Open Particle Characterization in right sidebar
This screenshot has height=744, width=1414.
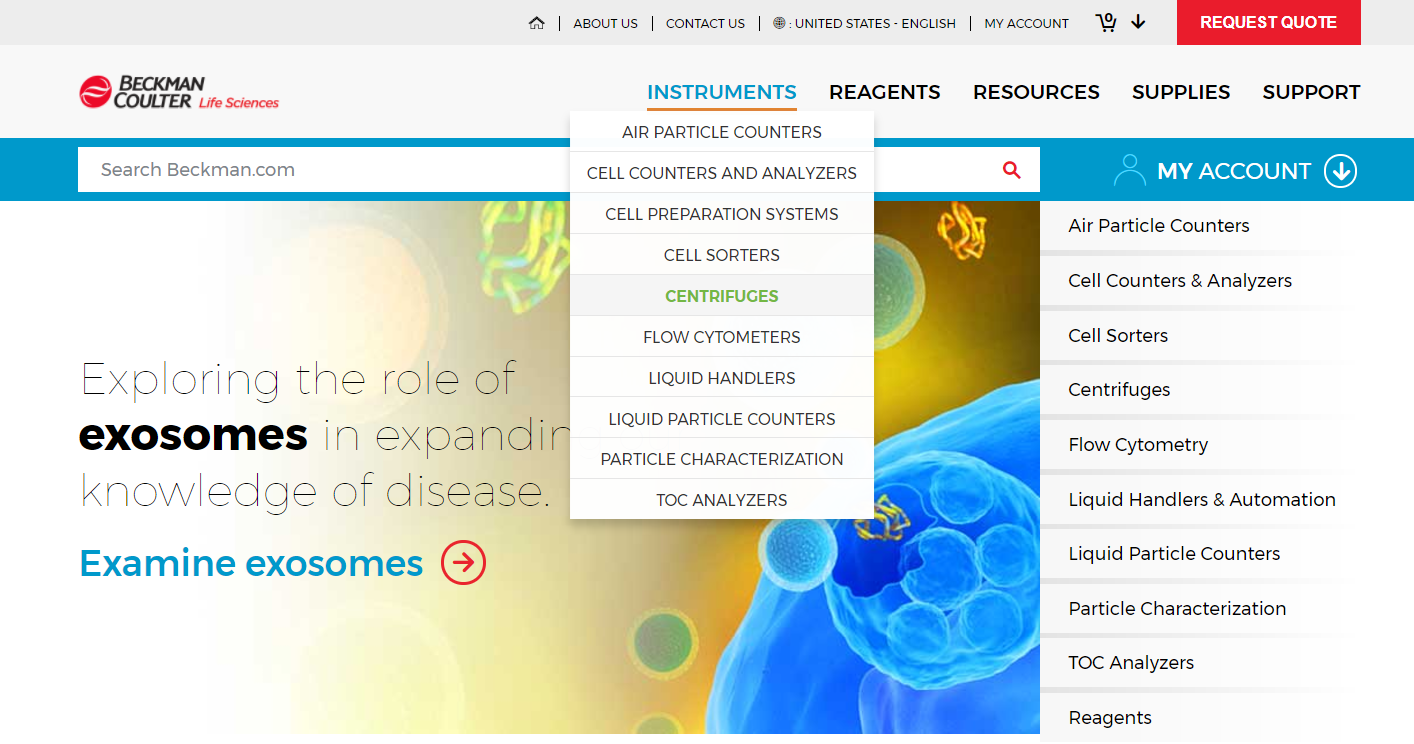(x=1177, y=609)
